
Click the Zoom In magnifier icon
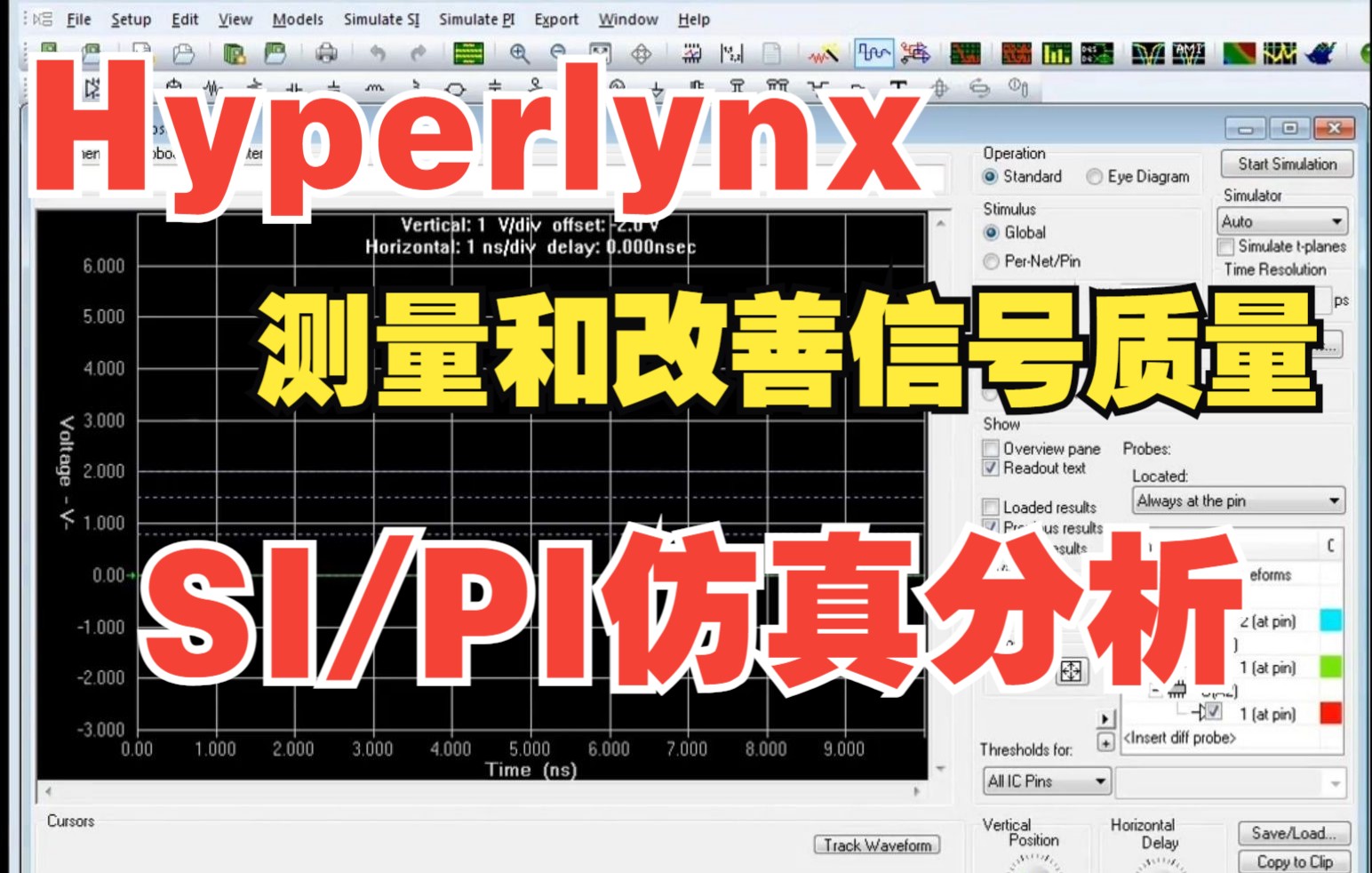(x=520, y=53)
